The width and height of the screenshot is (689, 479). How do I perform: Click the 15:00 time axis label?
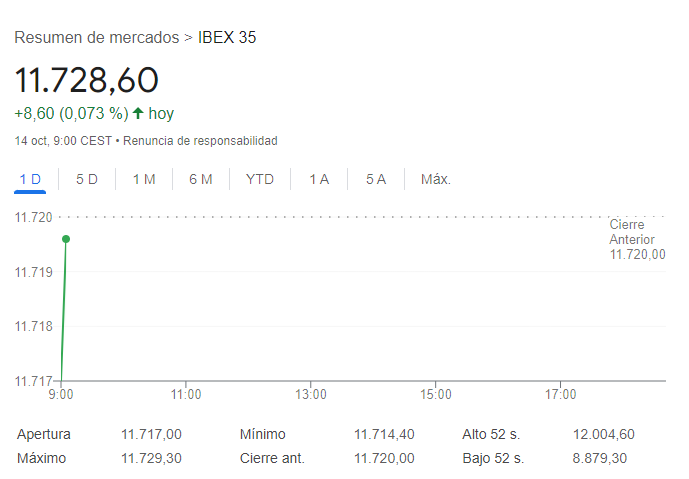(x=436, y=395)
